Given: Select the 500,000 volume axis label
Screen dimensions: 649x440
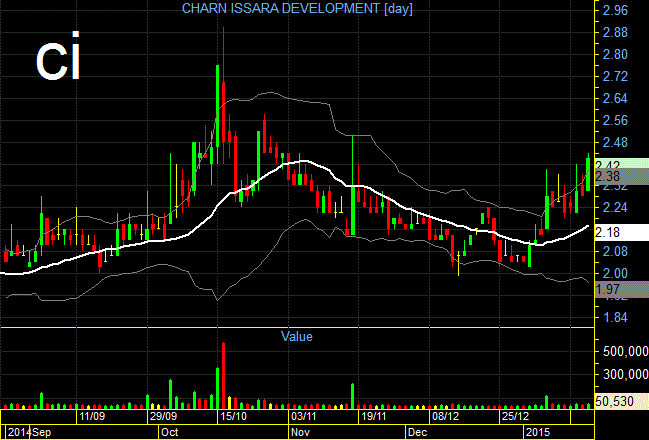Looking at the screenshot, I should 625,351.
